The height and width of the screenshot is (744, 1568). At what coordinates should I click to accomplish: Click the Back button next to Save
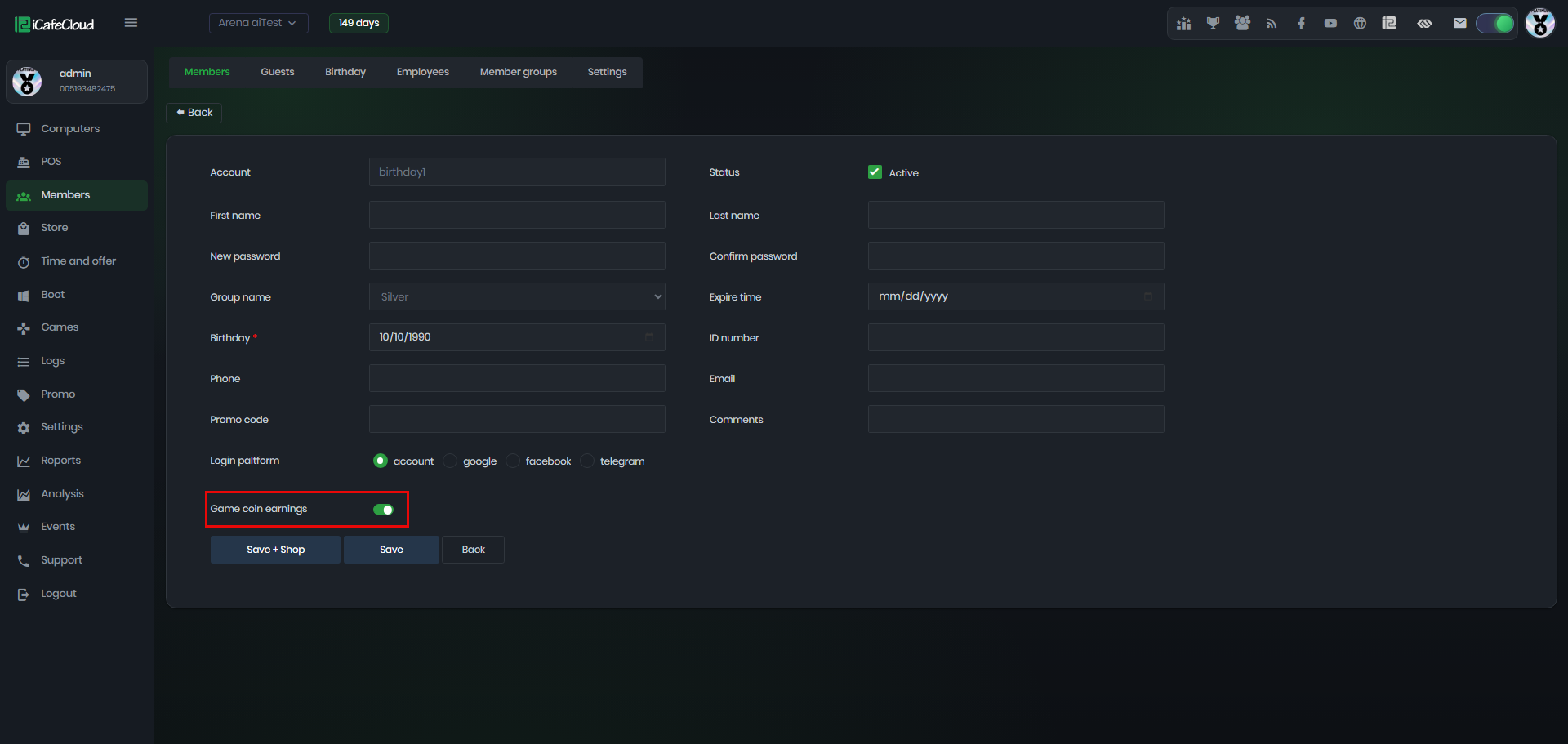coord(474,550)
